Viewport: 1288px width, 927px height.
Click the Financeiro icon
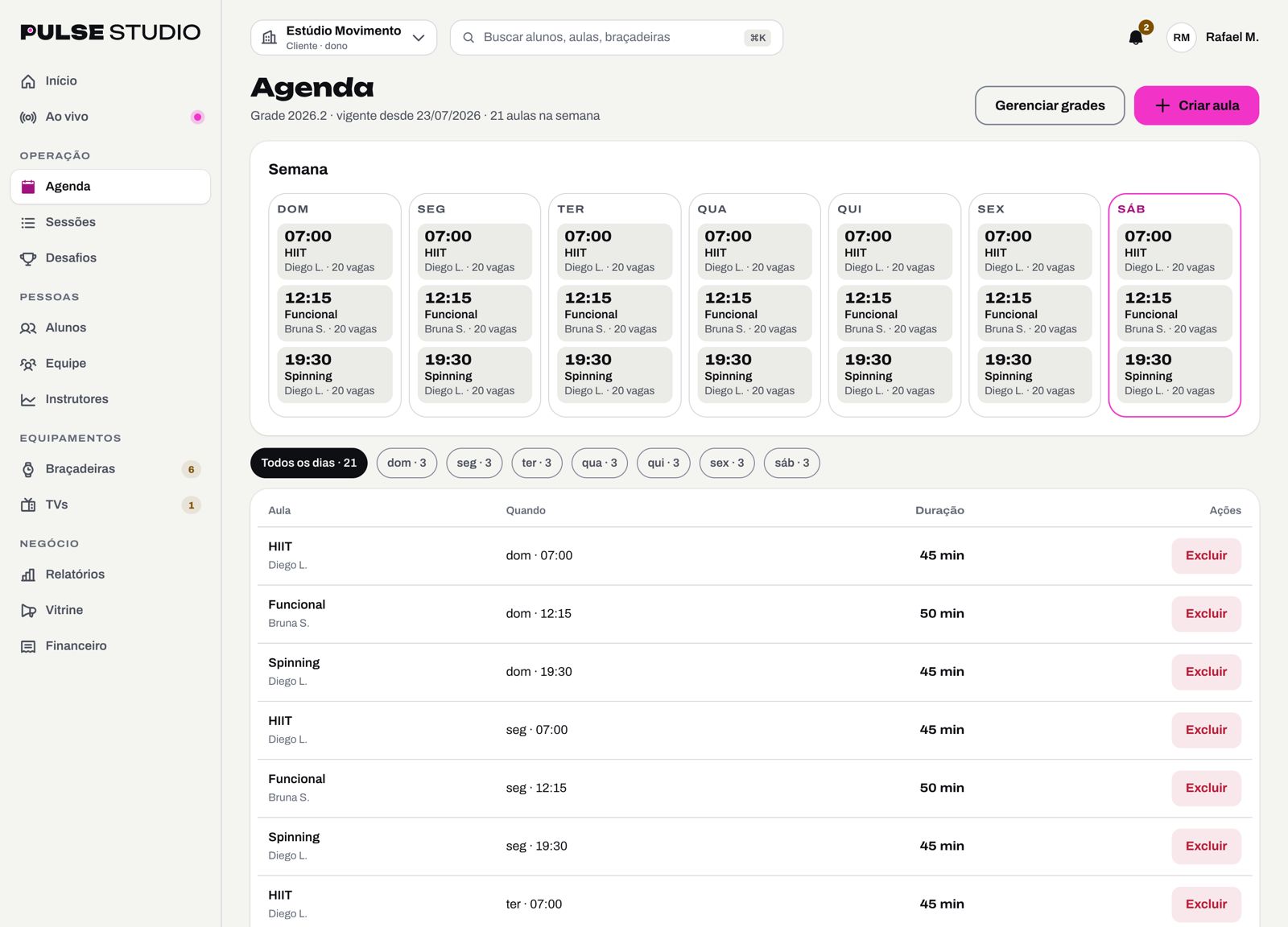pyautogui.click(x=28, y=646)
